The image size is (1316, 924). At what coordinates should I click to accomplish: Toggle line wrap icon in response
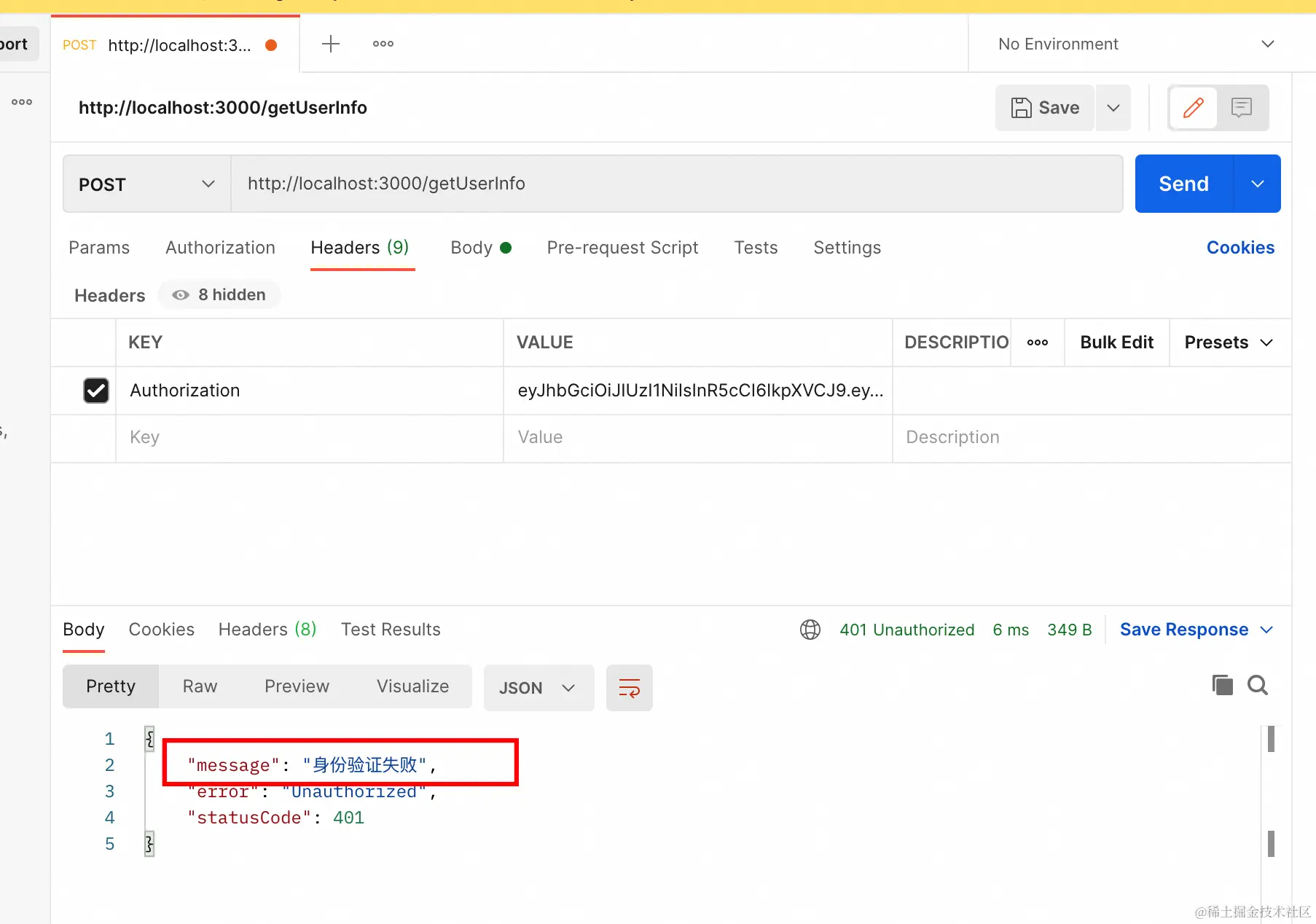[x=630, y=687]
